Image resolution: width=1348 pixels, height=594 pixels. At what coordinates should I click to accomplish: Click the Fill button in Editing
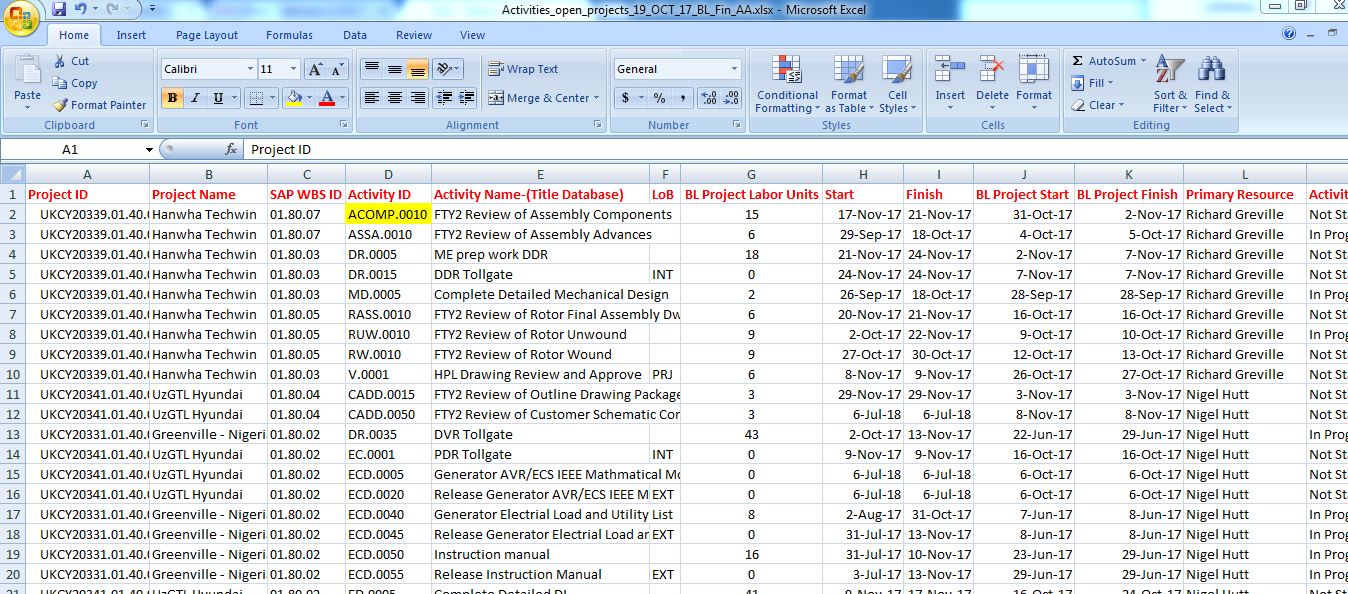pos(1091,83)
